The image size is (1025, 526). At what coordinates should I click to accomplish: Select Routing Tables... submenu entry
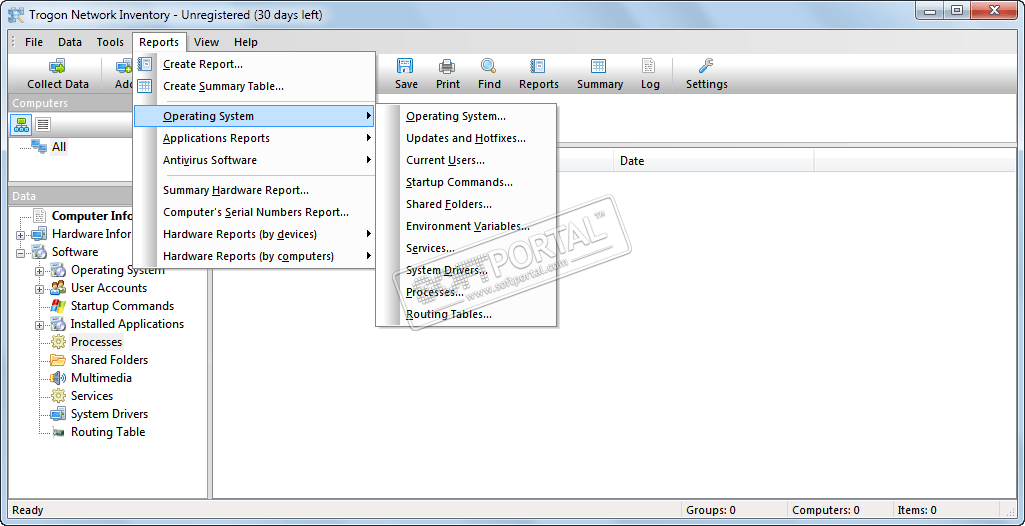pos(466,314)
